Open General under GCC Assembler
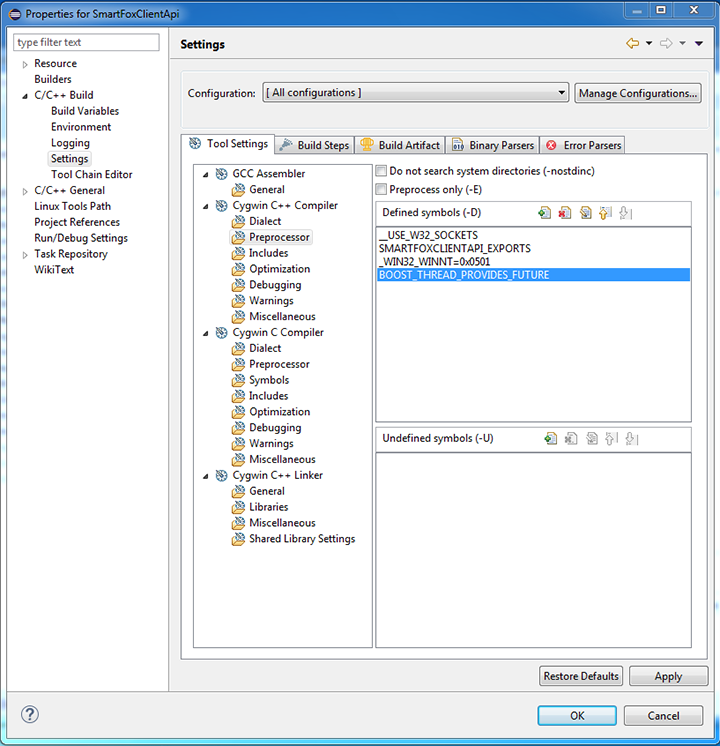Image resolution: width=720 pixels, height=746 pixels. (x=266, y=189)
